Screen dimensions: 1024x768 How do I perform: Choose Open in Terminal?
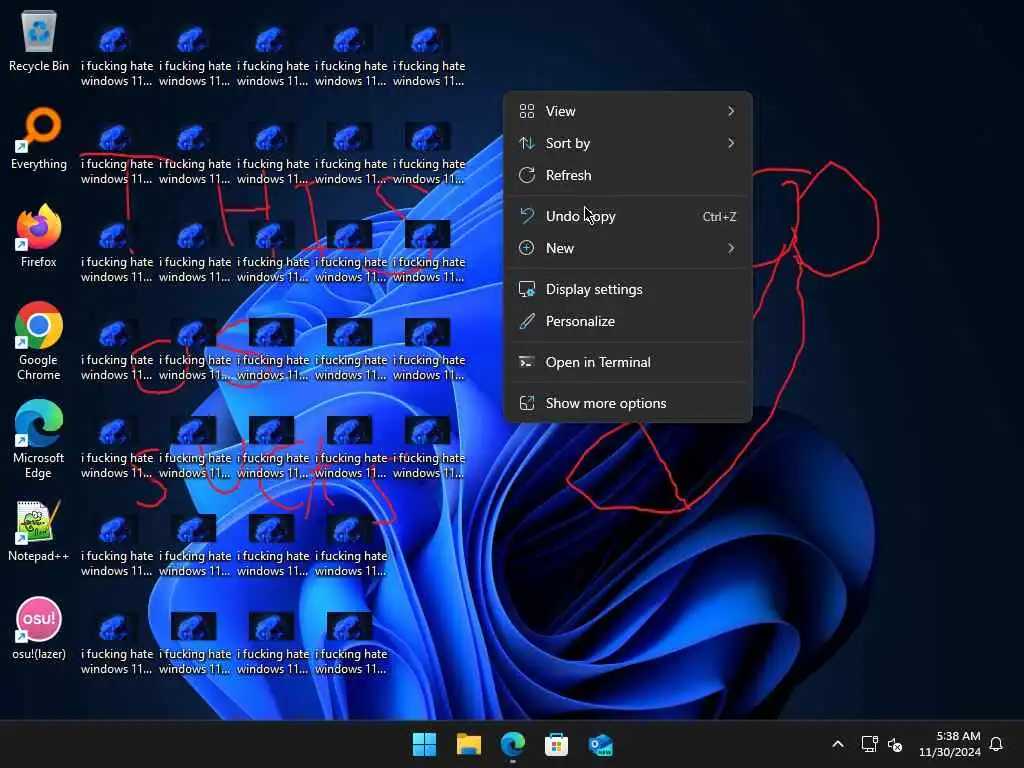tap(628, 362)
